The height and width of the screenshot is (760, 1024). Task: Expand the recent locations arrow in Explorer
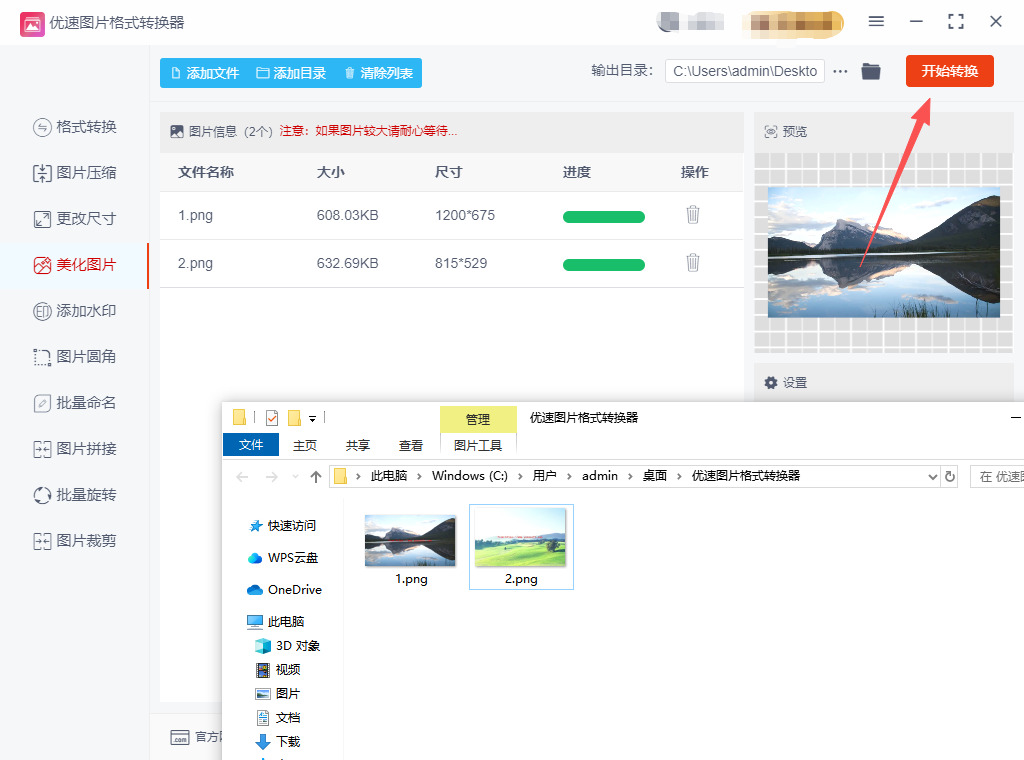point(295,477)
